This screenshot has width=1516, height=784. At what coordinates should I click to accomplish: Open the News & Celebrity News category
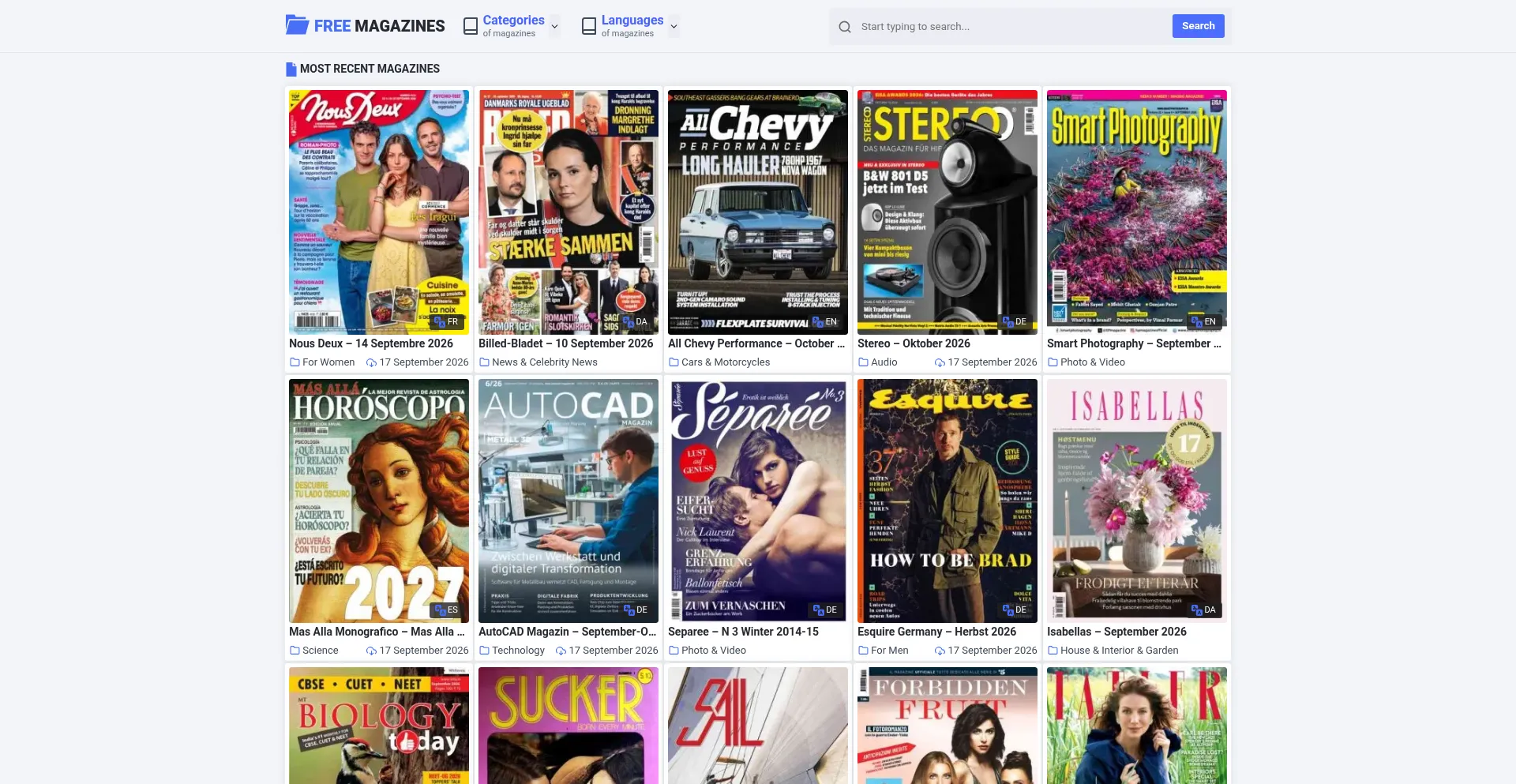coord(545,362)
